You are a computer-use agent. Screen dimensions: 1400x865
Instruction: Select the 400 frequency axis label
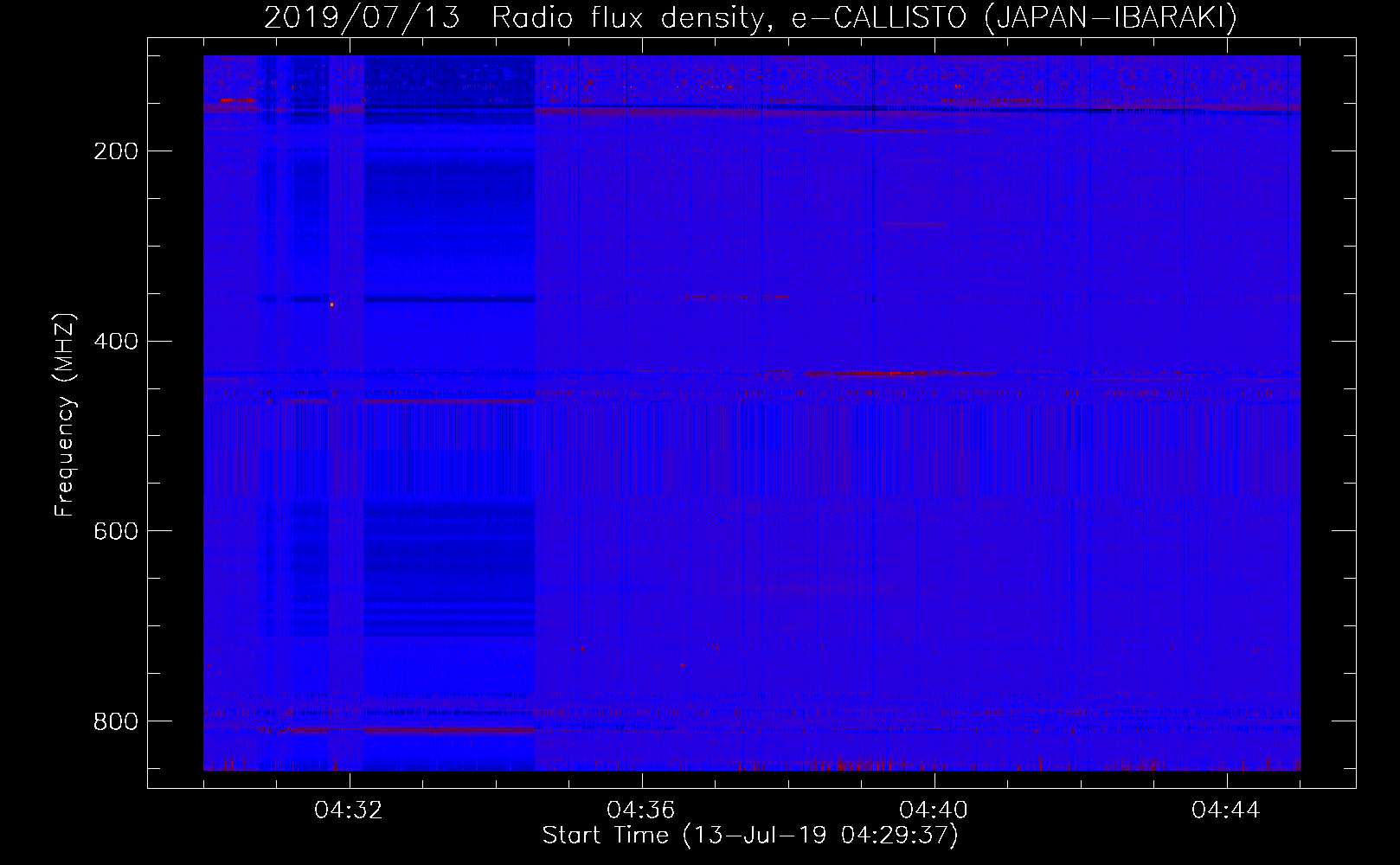pyautogui.click(x=116, y=341)
